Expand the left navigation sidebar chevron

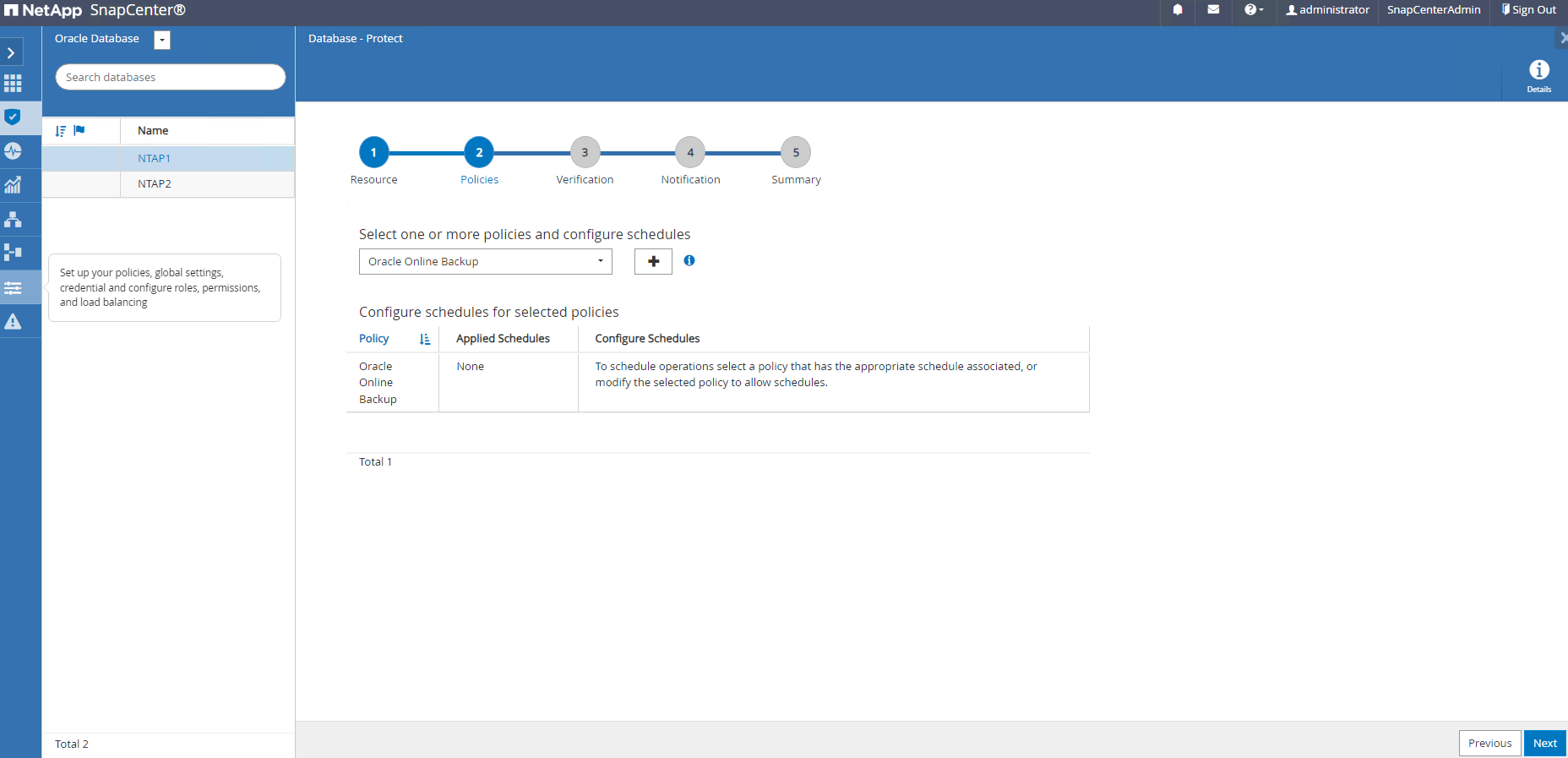pos(11,52)
